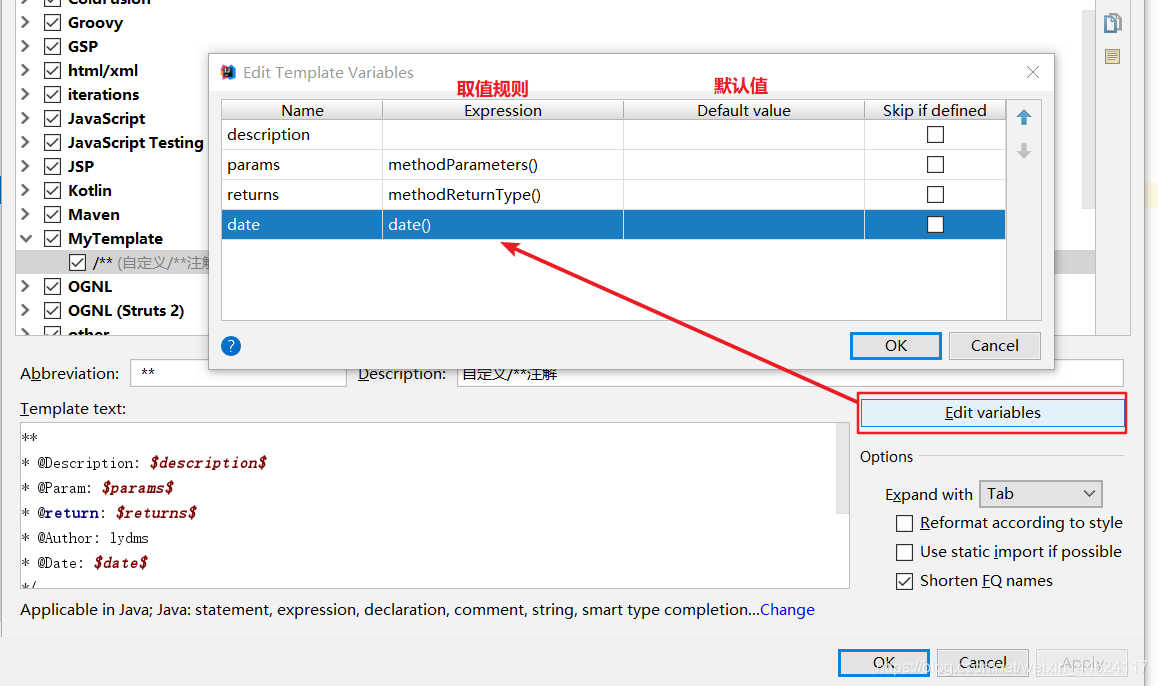Image resolution: width=1158 pixels, height=686 pixels.
Task: Click inside the Template text editor
Action: click(x=428, y=506)
